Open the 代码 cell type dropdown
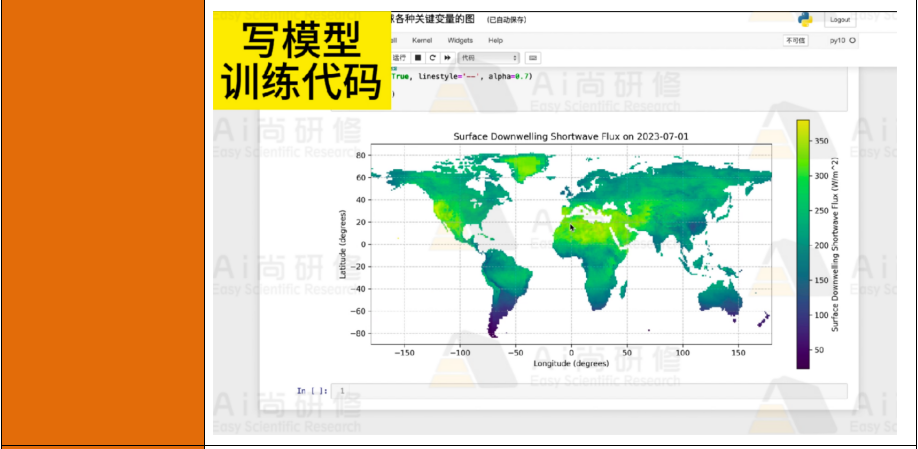 point(489,58)
